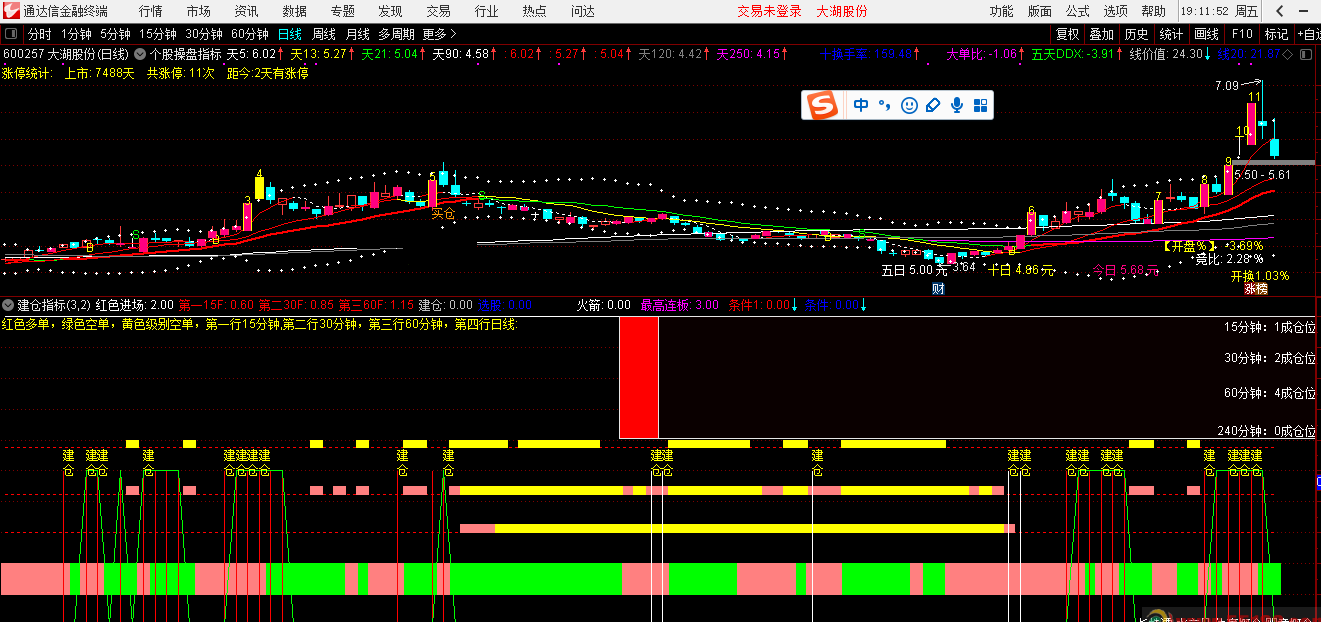Image resolution: width=1321 pixels, height=622 pixels.
Task: Switch to 月线 monthly tab
Action: click(x=357, y=34)
